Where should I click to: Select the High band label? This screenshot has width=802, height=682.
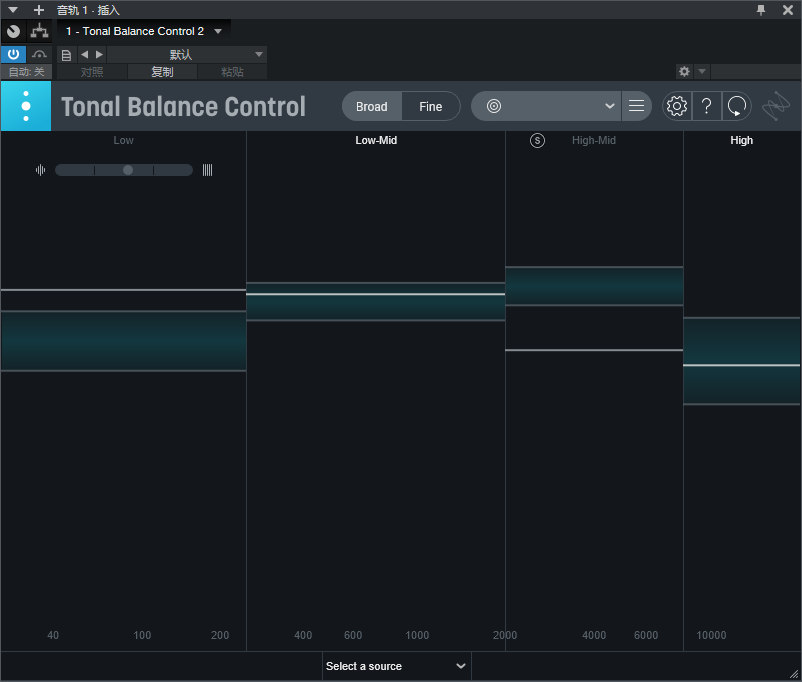(741, 140)
